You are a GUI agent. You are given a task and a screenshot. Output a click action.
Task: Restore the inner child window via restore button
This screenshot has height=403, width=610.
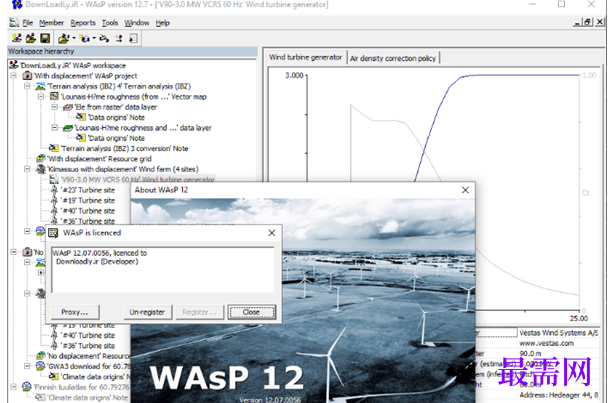pos(587,22)
